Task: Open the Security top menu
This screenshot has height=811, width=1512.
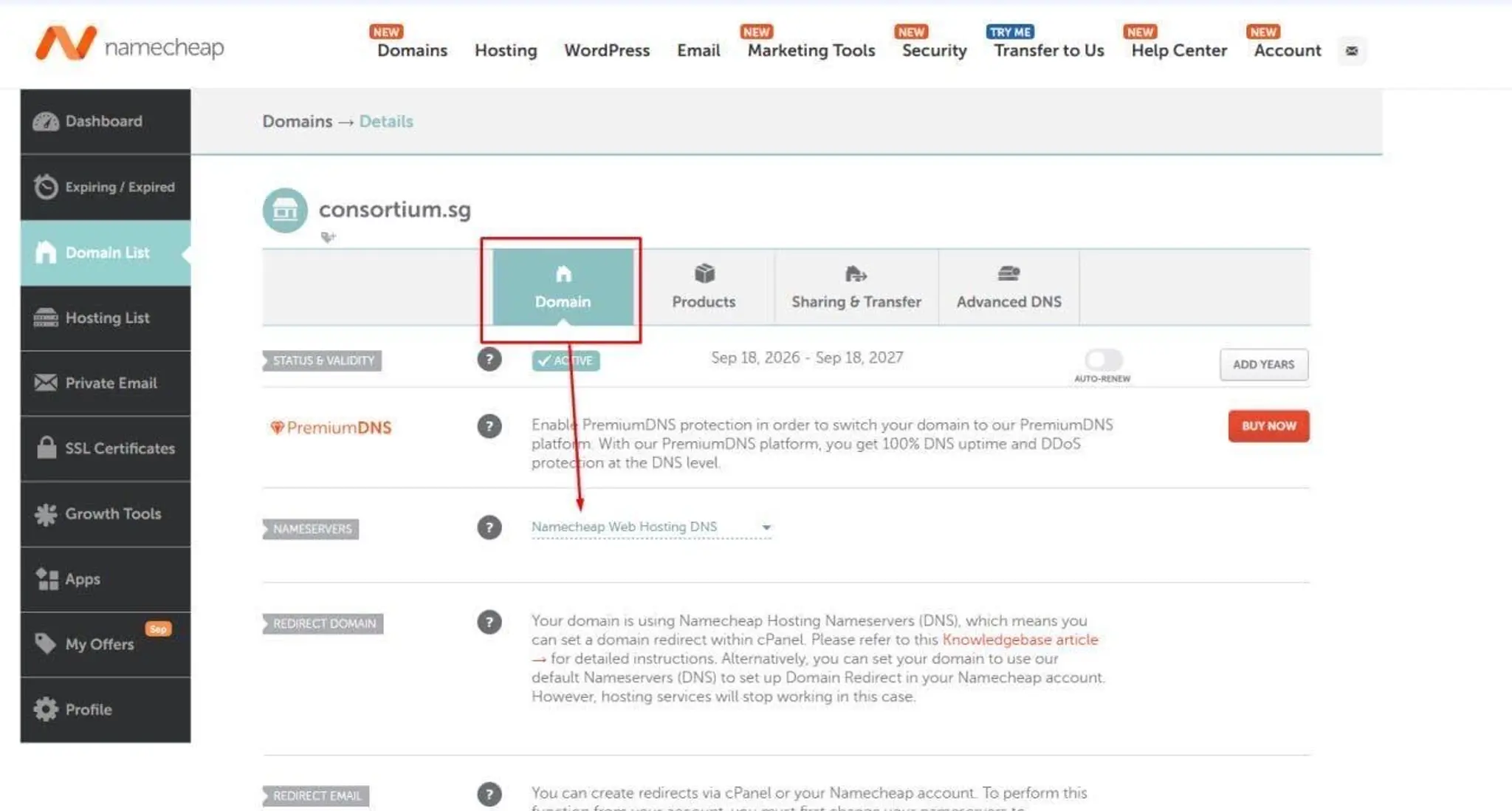Action: tap(934, 50)
